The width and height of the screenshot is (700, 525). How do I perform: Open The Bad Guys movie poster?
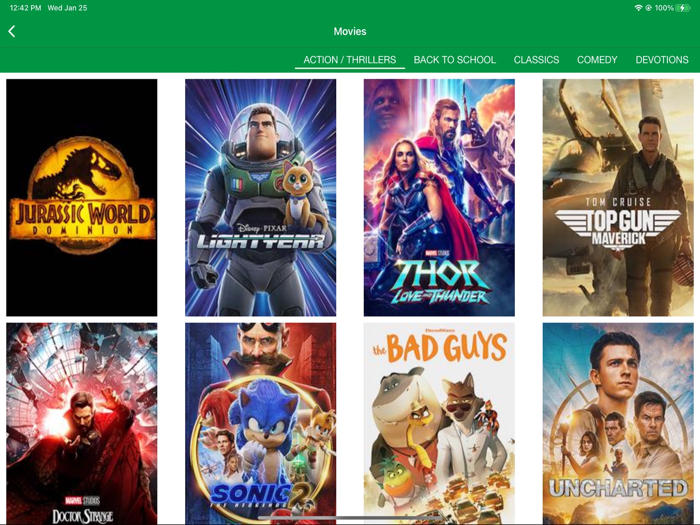(439, 424)
